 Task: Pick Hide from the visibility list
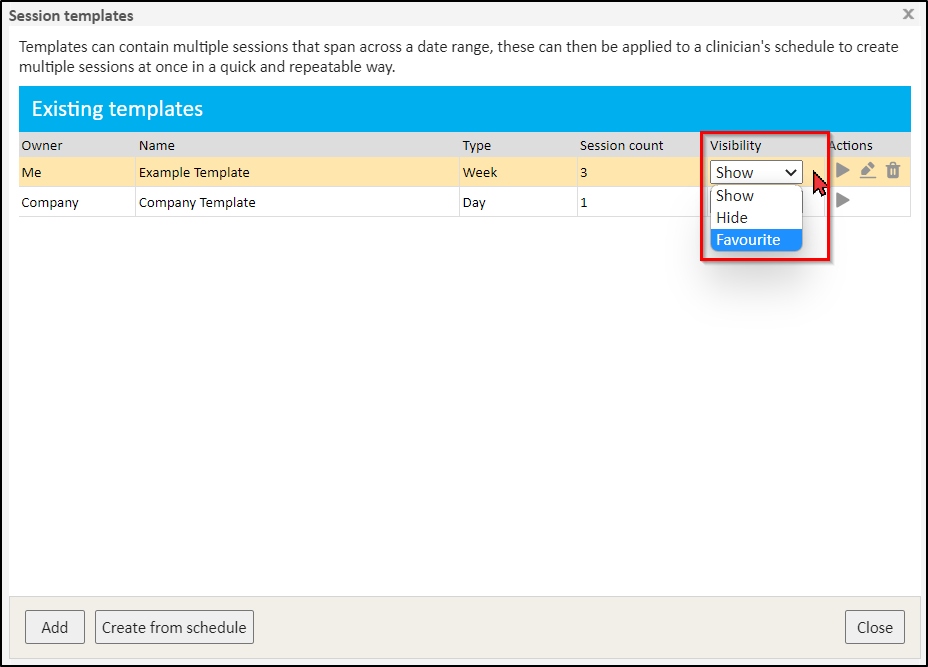point(732,218)
